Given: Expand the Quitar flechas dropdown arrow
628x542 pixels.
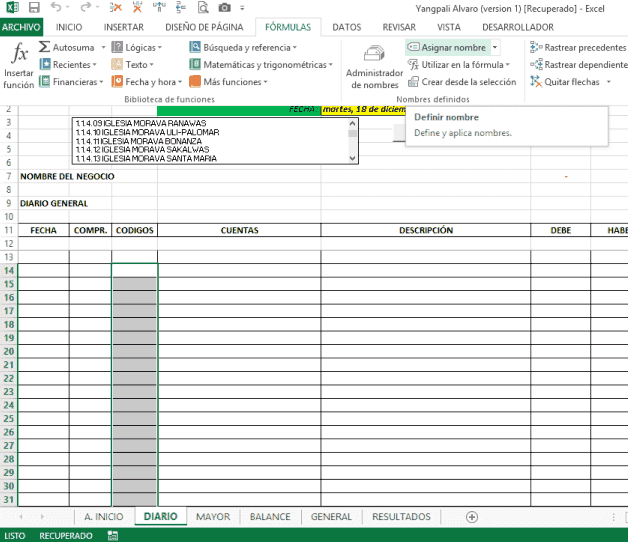Looking at the screenshot, I should 608,82.
